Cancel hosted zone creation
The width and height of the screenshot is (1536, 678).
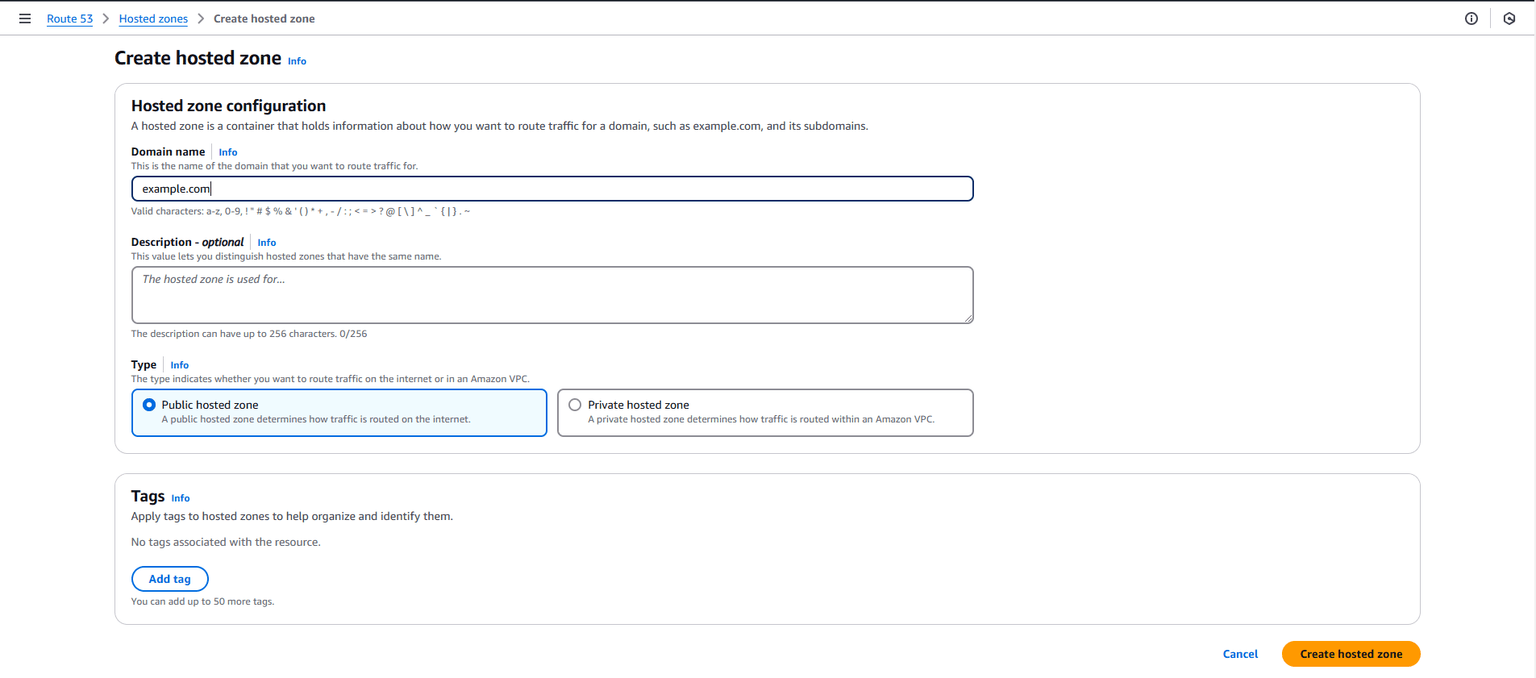1240,654
